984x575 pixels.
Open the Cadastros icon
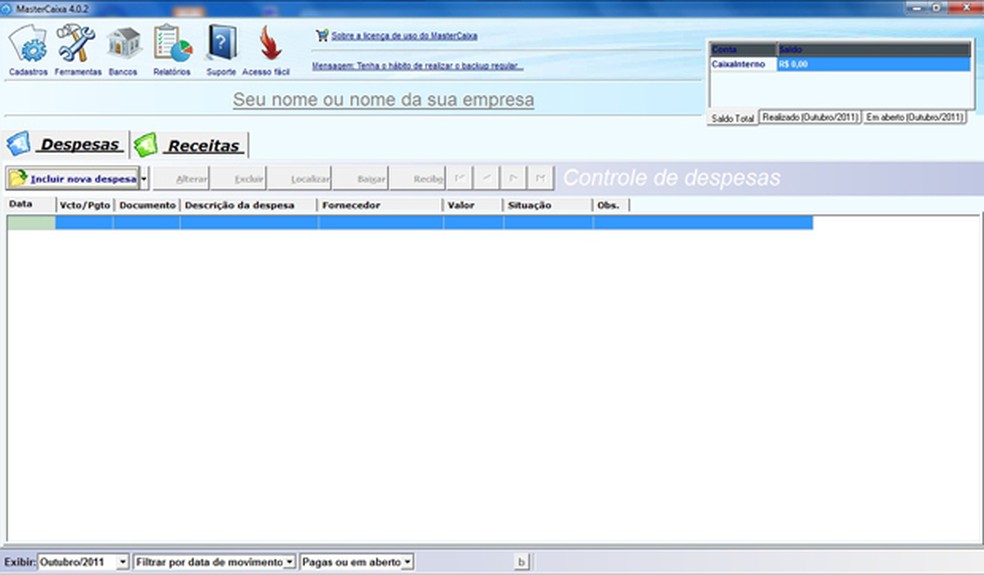tap(28, 44)
